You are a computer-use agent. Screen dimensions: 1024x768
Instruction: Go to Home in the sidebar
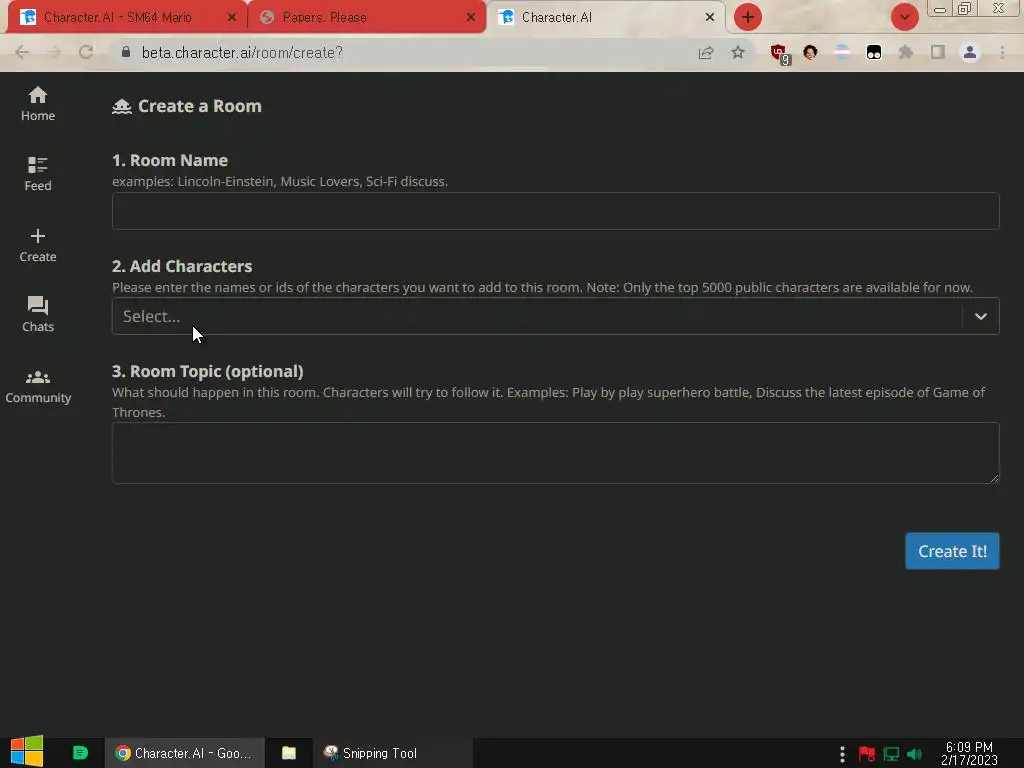(38, 104)
